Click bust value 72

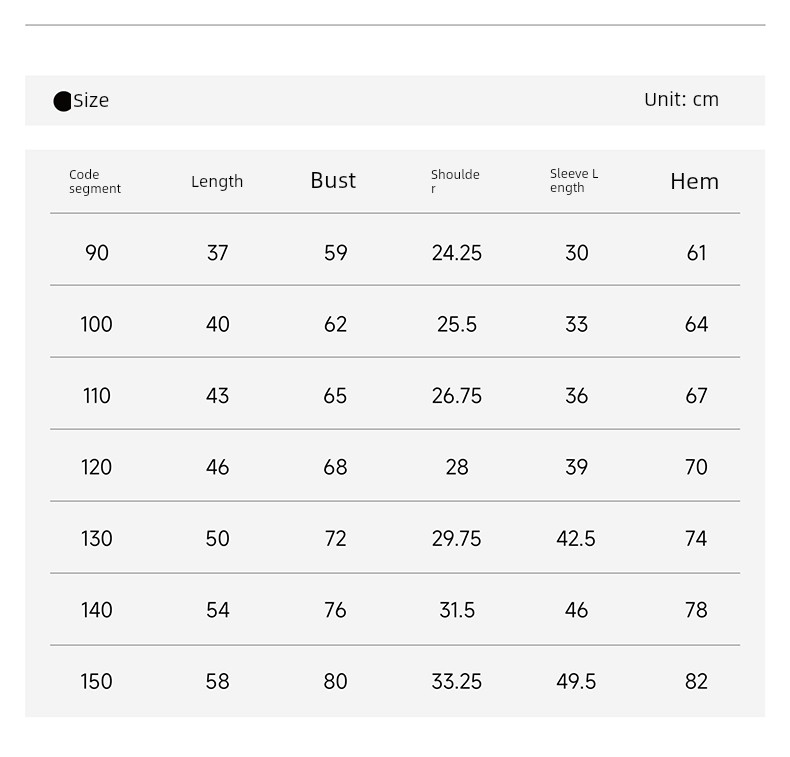click(336, 539)
